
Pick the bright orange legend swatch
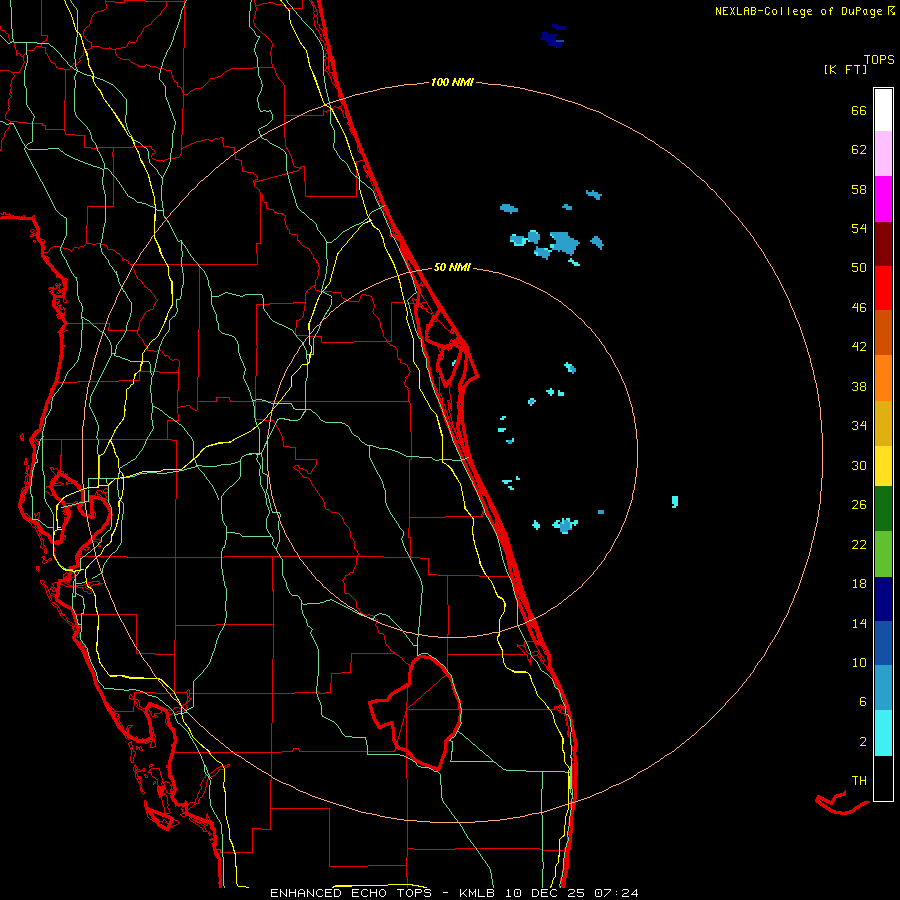pyautogui.click(x=883, y=378)
